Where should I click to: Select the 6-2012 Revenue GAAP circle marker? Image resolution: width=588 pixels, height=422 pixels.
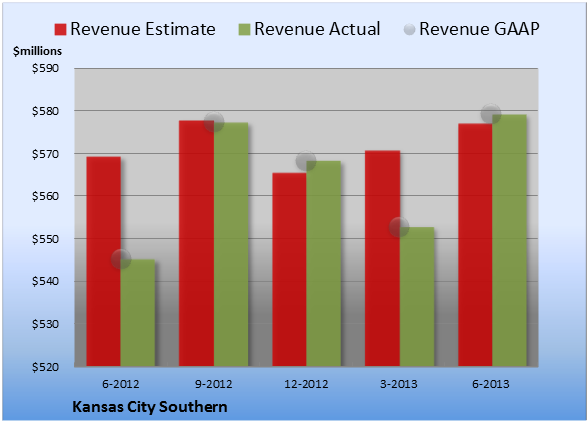point(121,259)
